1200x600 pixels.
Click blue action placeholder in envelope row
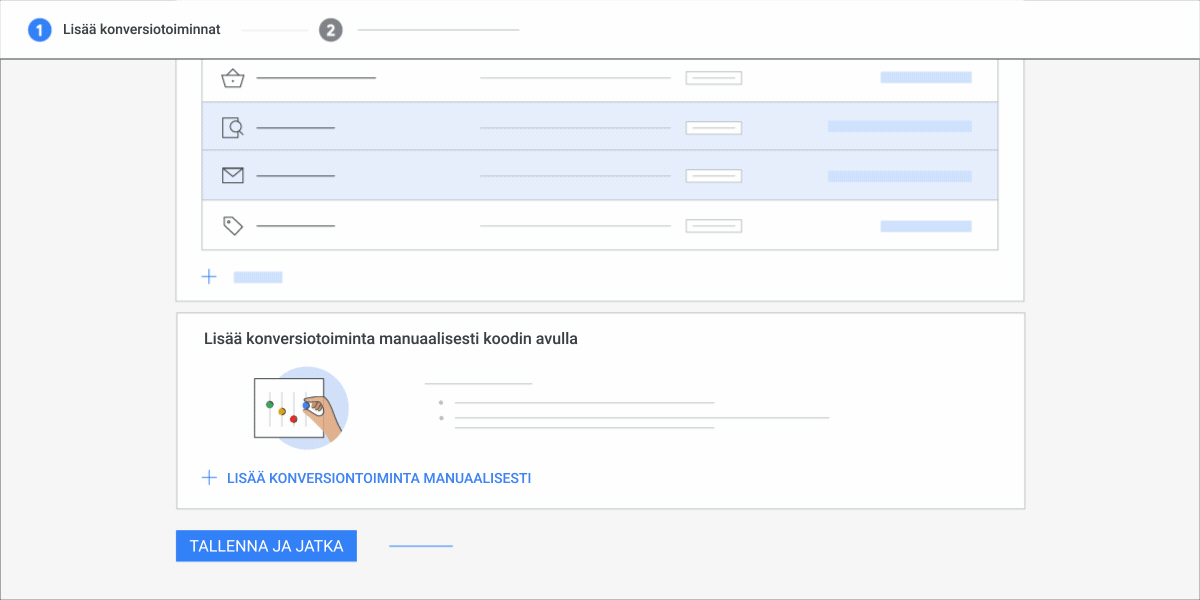900,176
